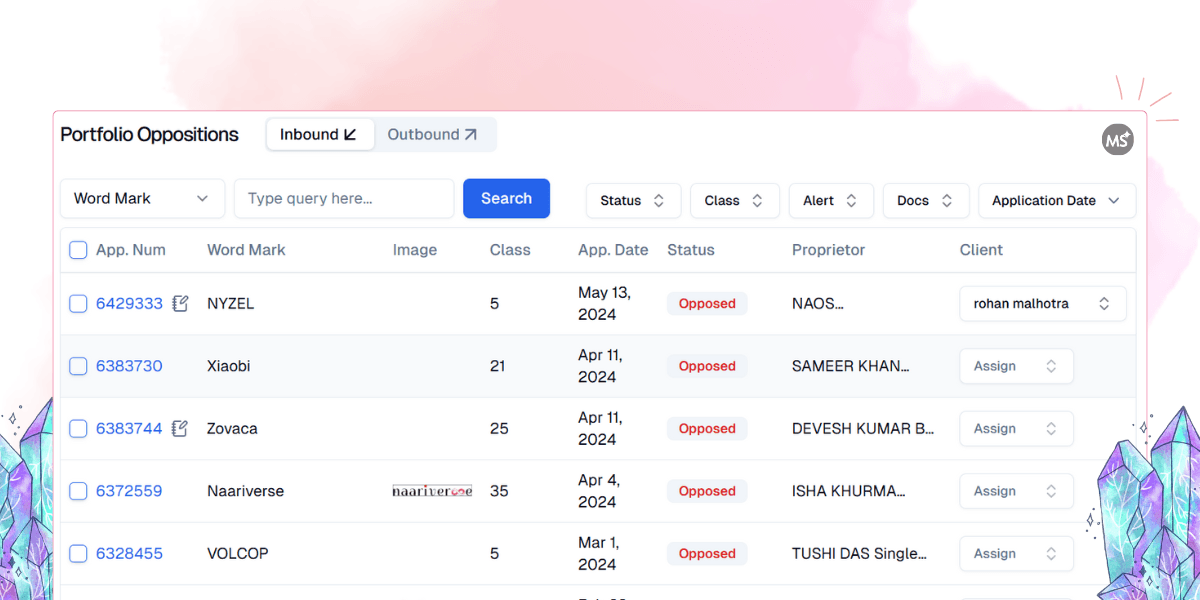Expand the Status filter dropdown
This screenshot has height=600, width=1200.
[x=632, y=201]
